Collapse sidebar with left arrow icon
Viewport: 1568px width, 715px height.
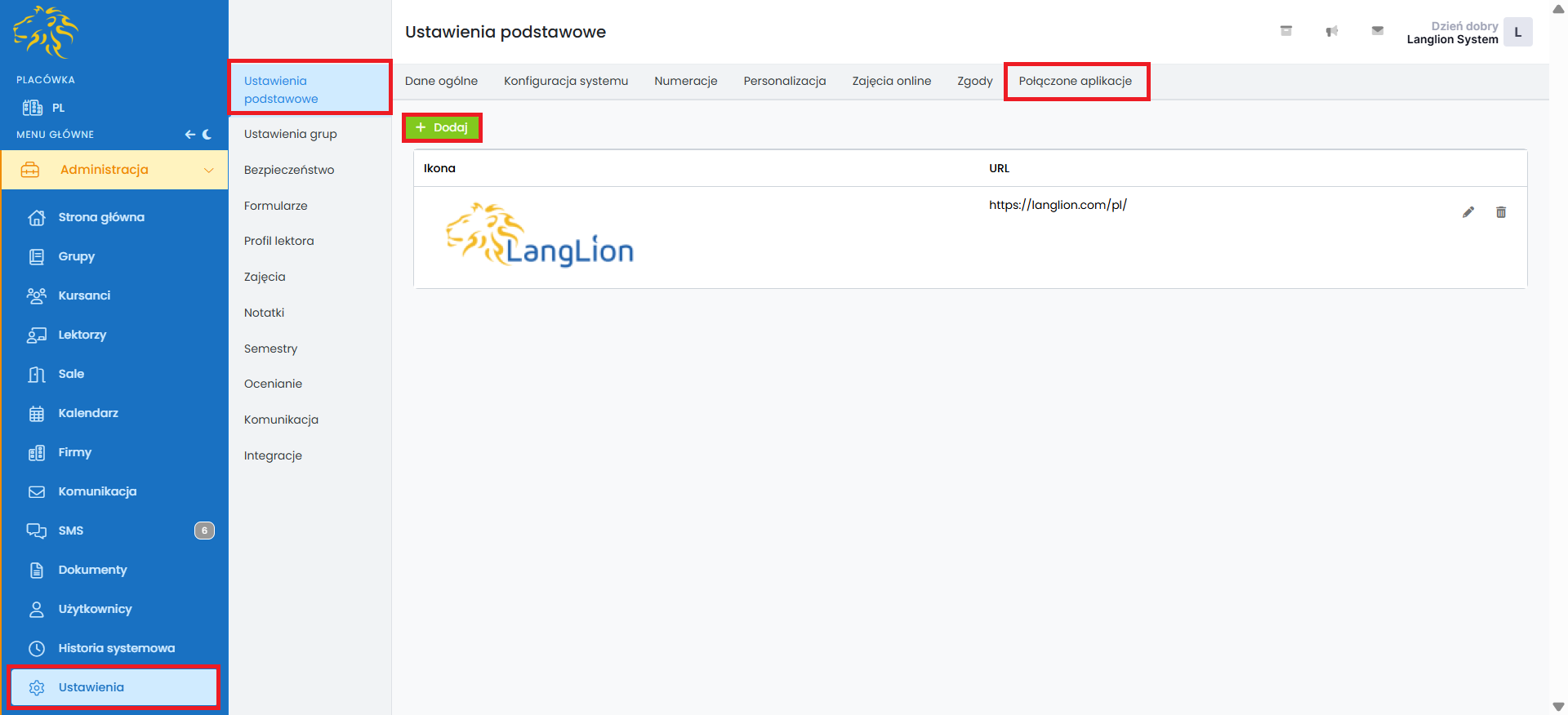(x=189, y=135)
